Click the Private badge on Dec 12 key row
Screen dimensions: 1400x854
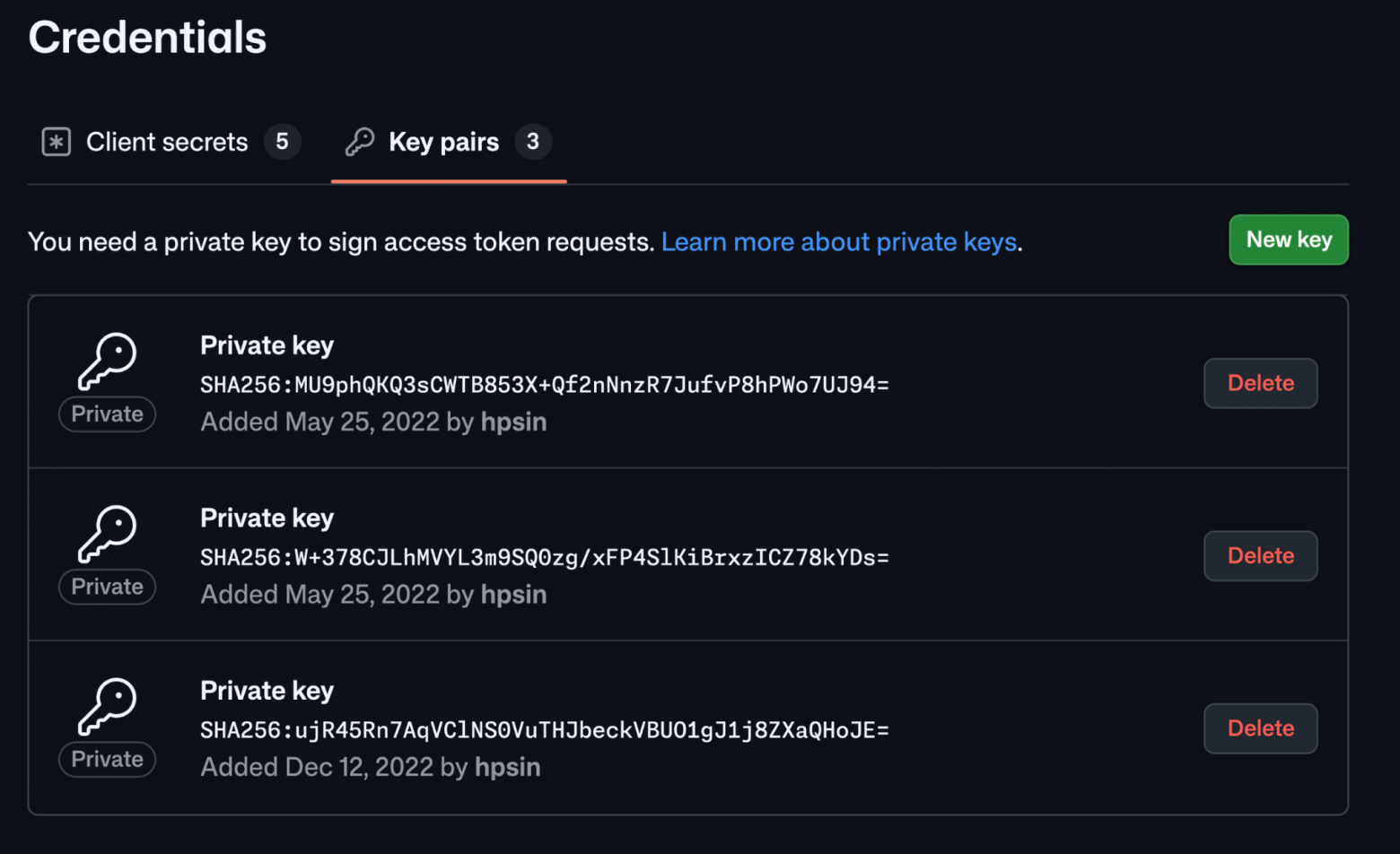point(108,760)
